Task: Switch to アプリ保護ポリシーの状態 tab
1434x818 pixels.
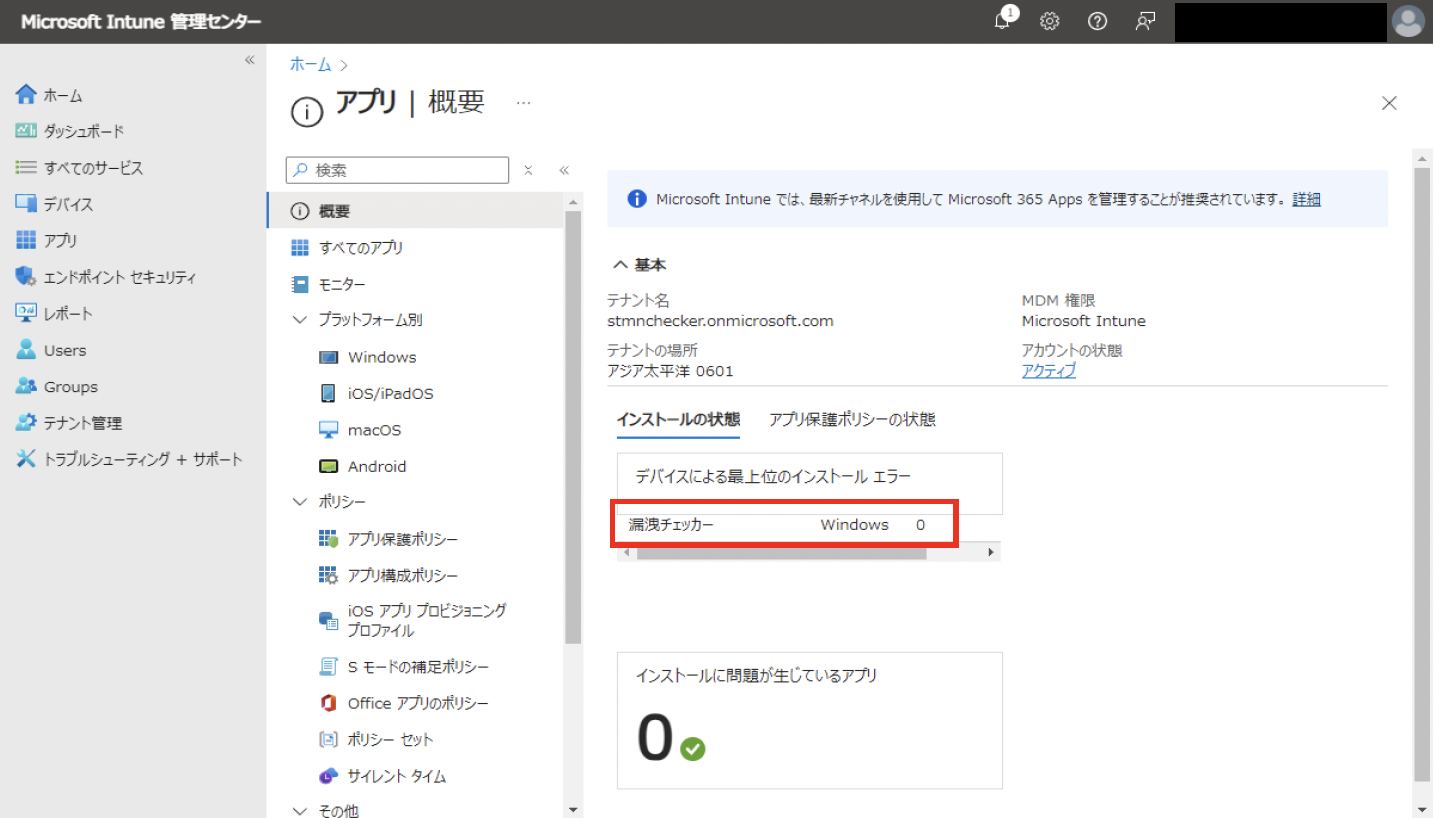Action: (852, 420)
